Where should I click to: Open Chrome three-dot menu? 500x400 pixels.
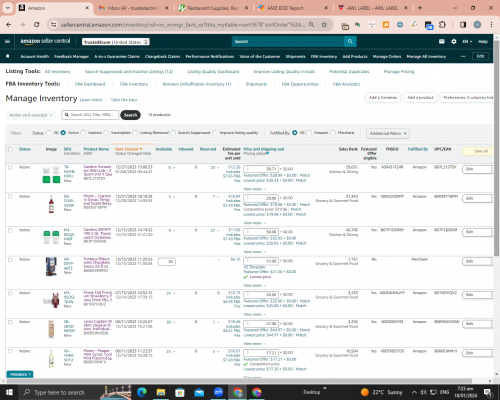[491, 25]
